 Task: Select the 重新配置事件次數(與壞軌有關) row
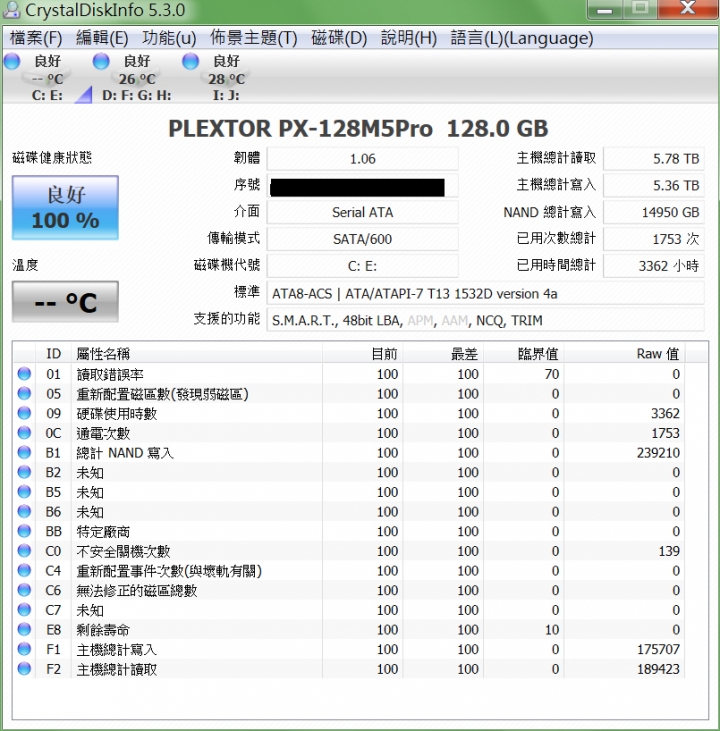point(349,570)
